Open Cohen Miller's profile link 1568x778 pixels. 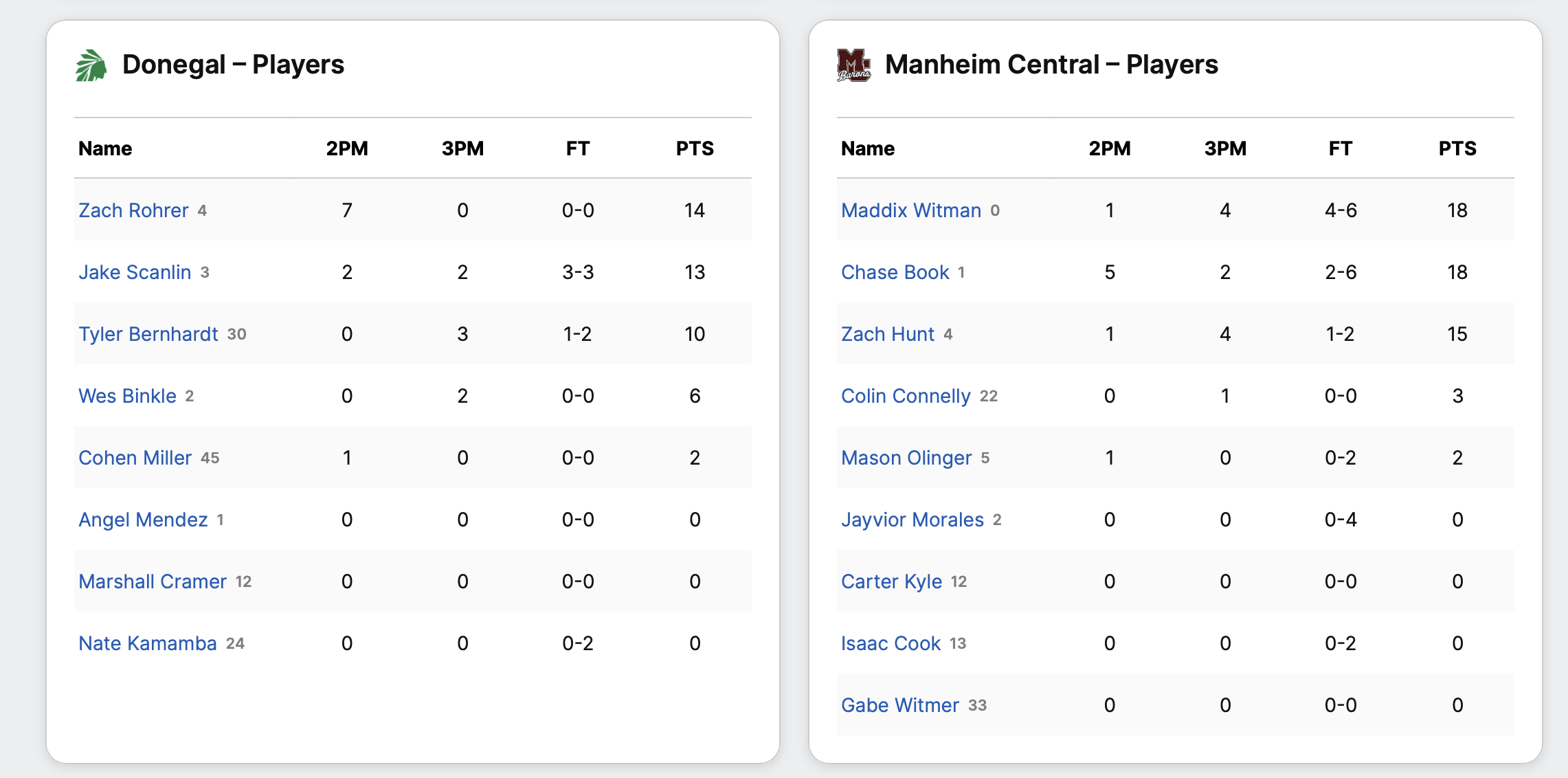click(135, 458)
